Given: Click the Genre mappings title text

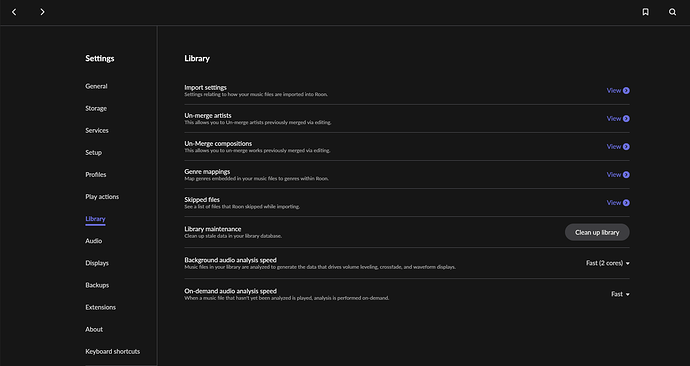Looking at the screenshot, I should pyautogui.click(x=207, y=172).
